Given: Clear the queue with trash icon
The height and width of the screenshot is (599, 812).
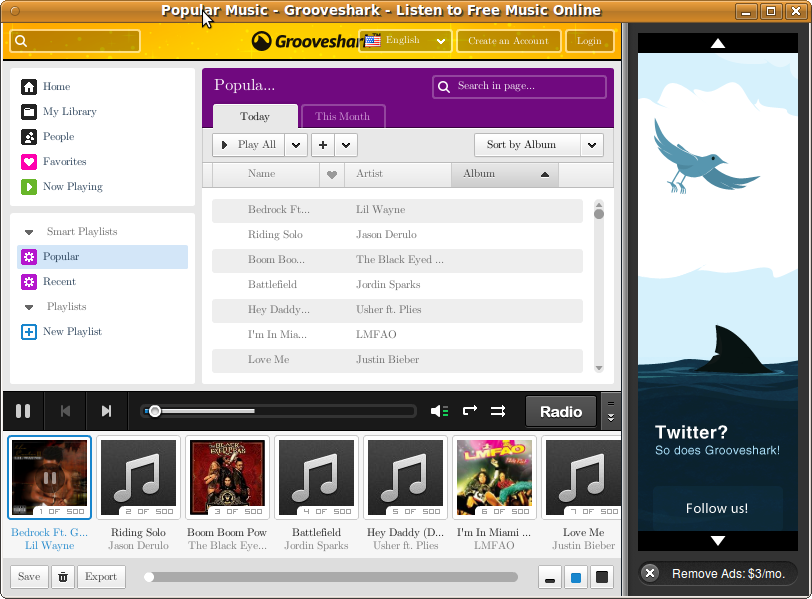Looking at the screenshot, I should 63,577.
